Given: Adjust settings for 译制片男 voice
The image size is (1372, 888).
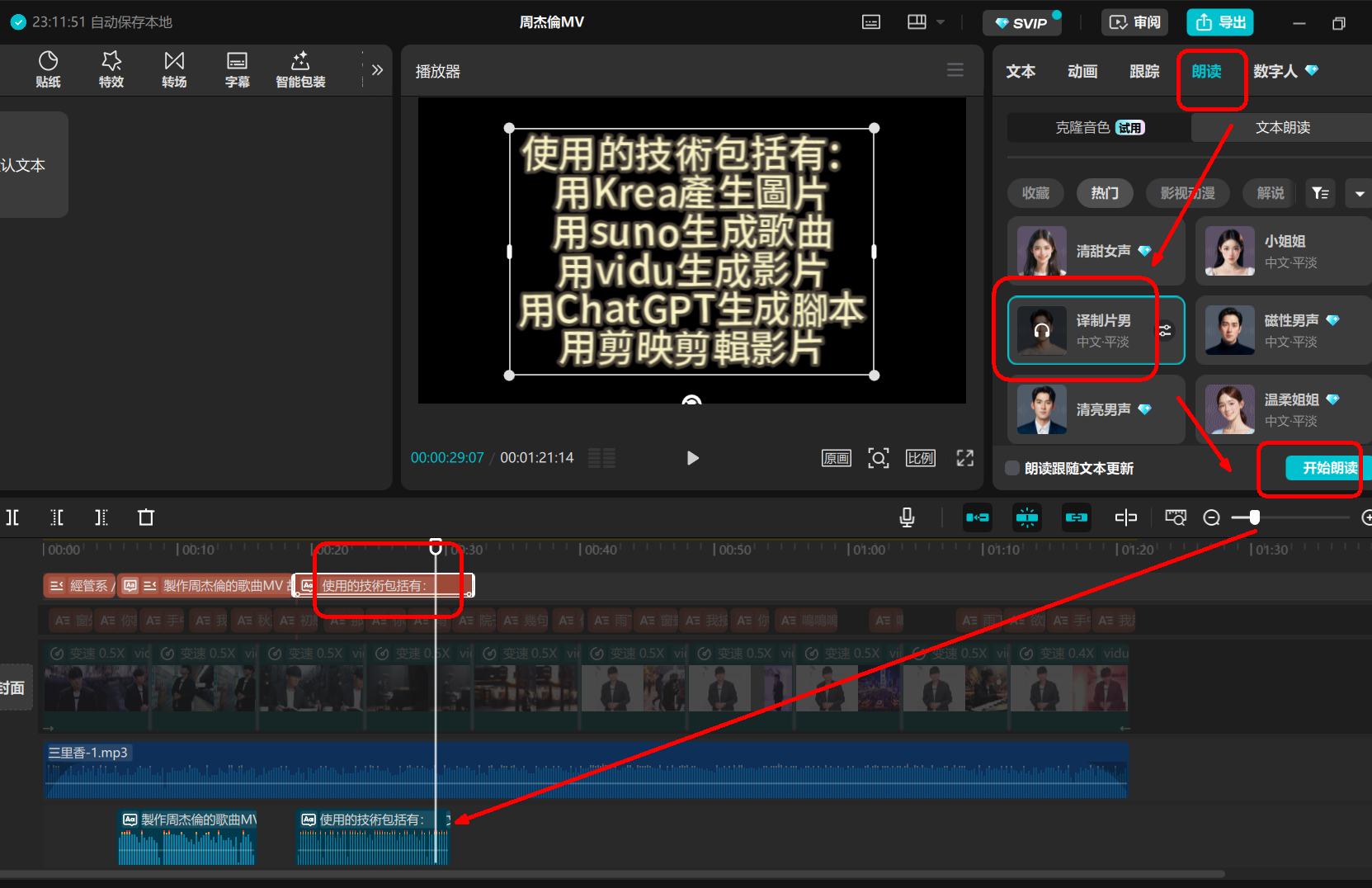Looking at the screenshot, I should point(1165,330).
